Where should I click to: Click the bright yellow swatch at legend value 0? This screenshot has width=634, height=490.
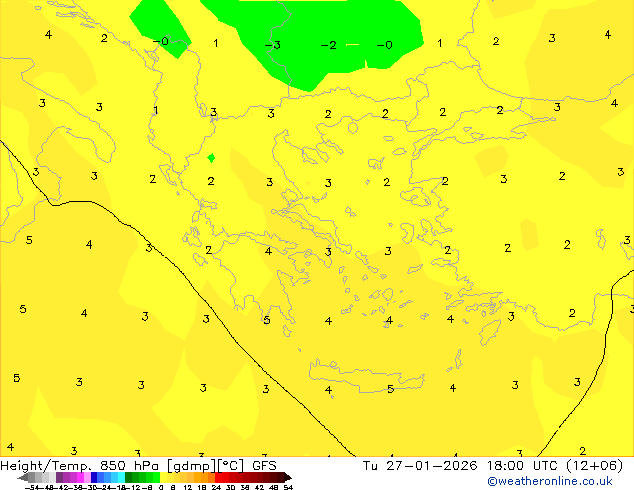tap(163, 477)
